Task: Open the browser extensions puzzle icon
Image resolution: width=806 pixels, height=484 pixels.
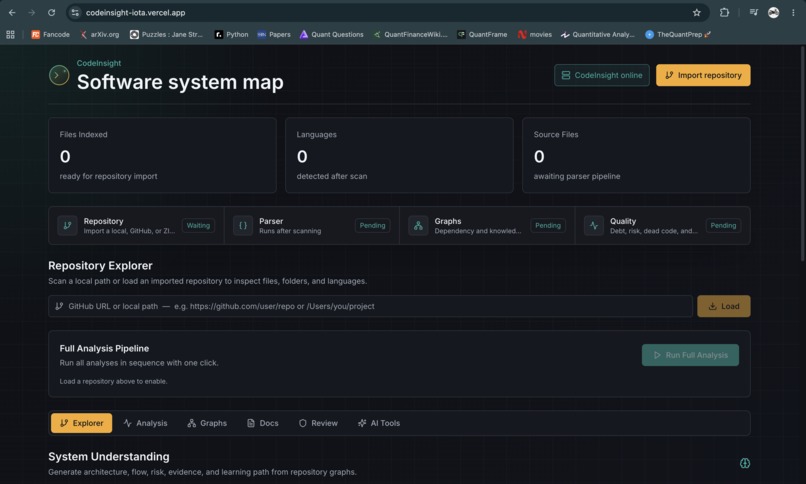Action: point(724,12)
